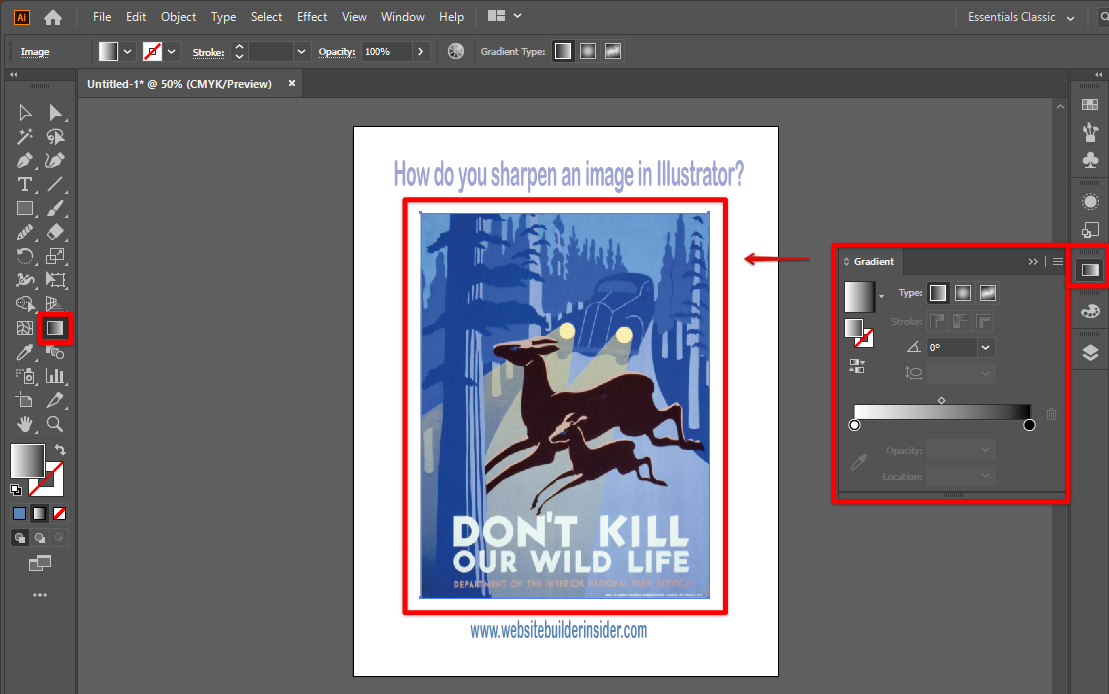Viewport: 1109px width, 694px height.
Task: Open the Effect menu
Action: (312, 17)
